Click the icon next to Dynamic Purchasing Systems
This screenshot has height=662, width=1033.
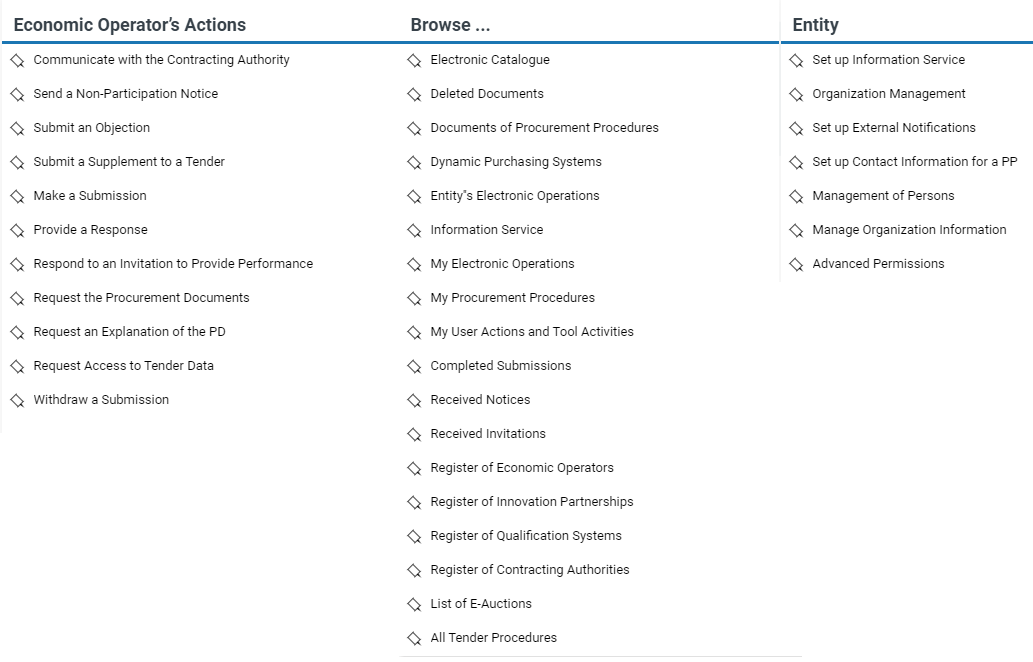pyautogui.click(x=414, y=163)
